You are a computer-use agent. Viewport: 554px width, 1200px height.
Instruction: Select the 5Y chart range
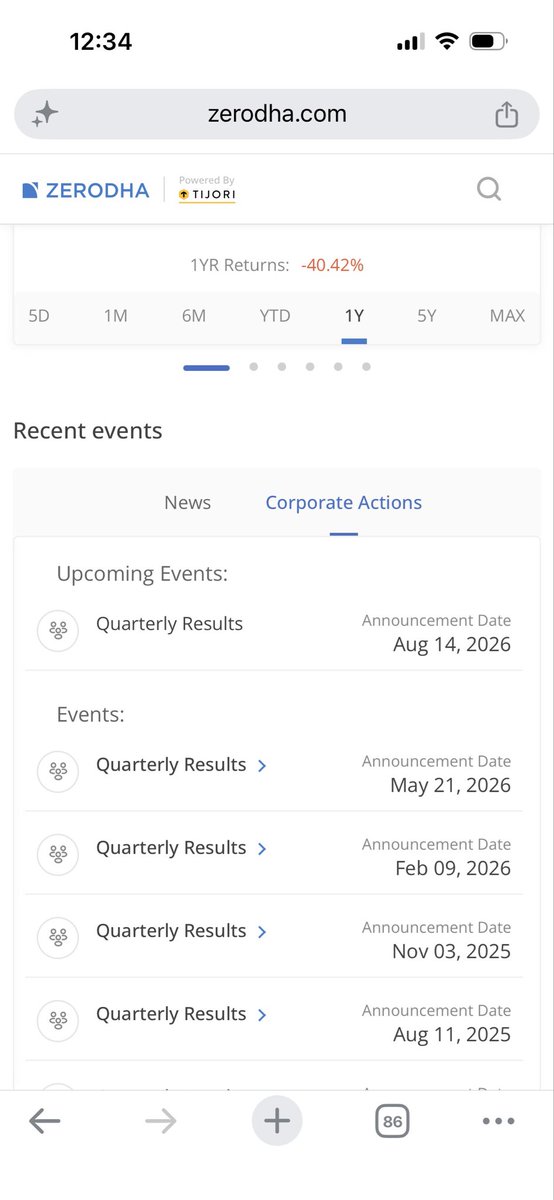click(427, 315)
